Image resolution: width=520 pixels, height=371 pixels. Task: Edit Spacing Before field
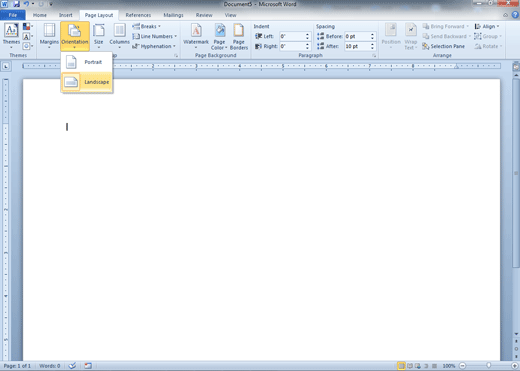[x=357, y=36]
